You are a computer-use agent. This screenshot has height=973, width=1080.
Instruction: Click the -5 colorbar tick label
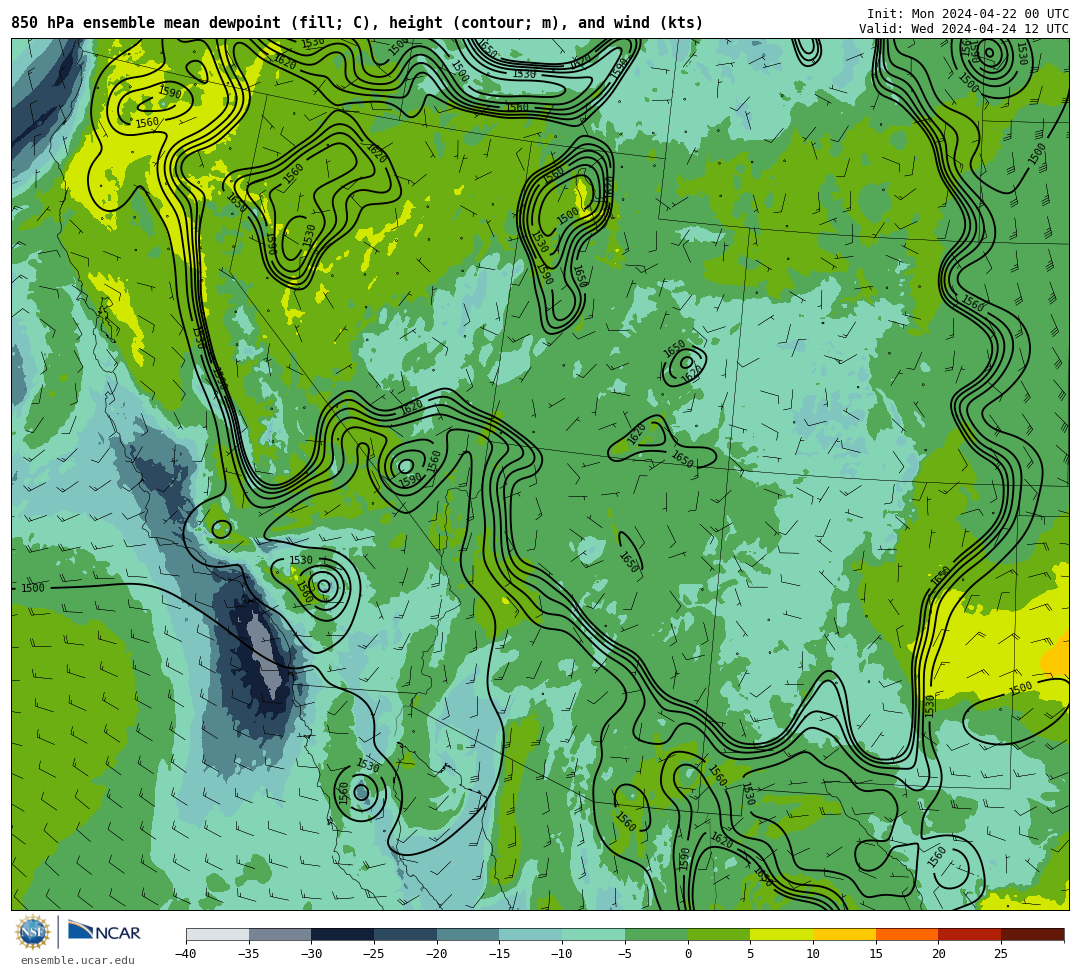(625, 954)
